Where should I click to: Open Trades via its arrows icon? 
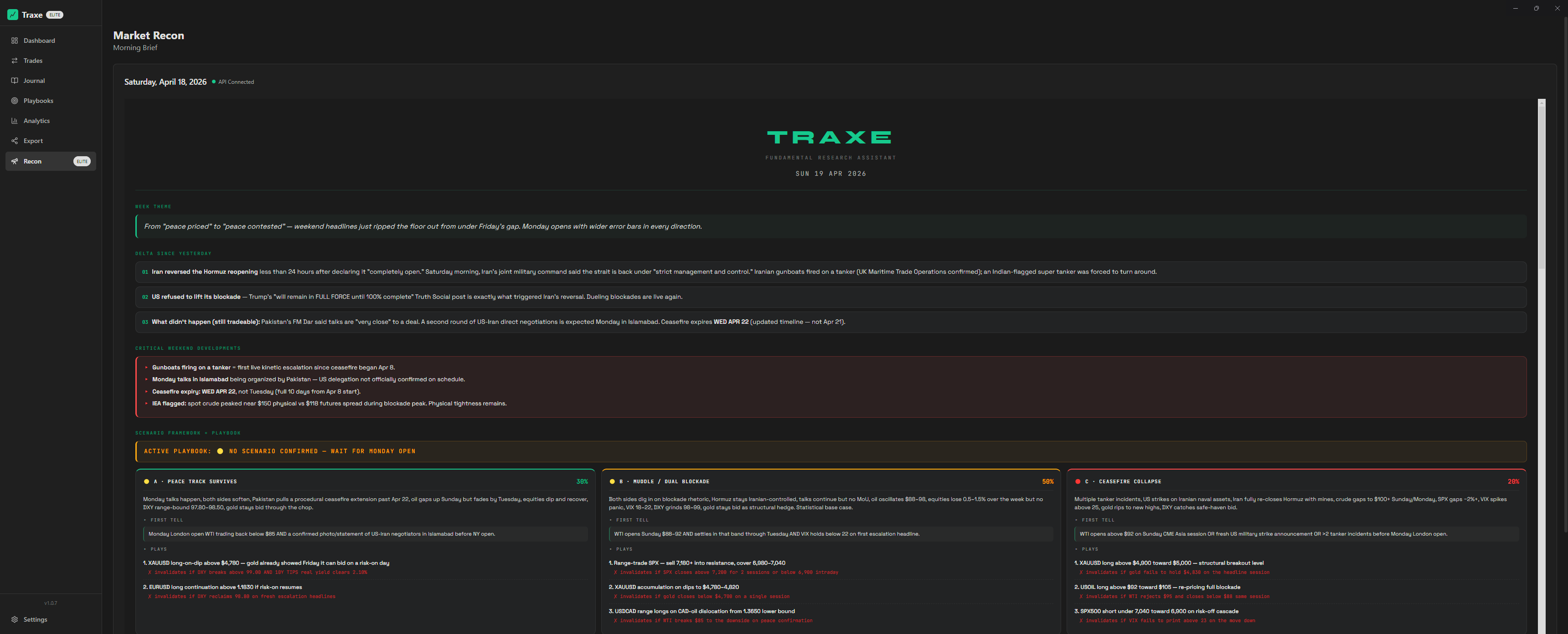click(x=15, y=61)
